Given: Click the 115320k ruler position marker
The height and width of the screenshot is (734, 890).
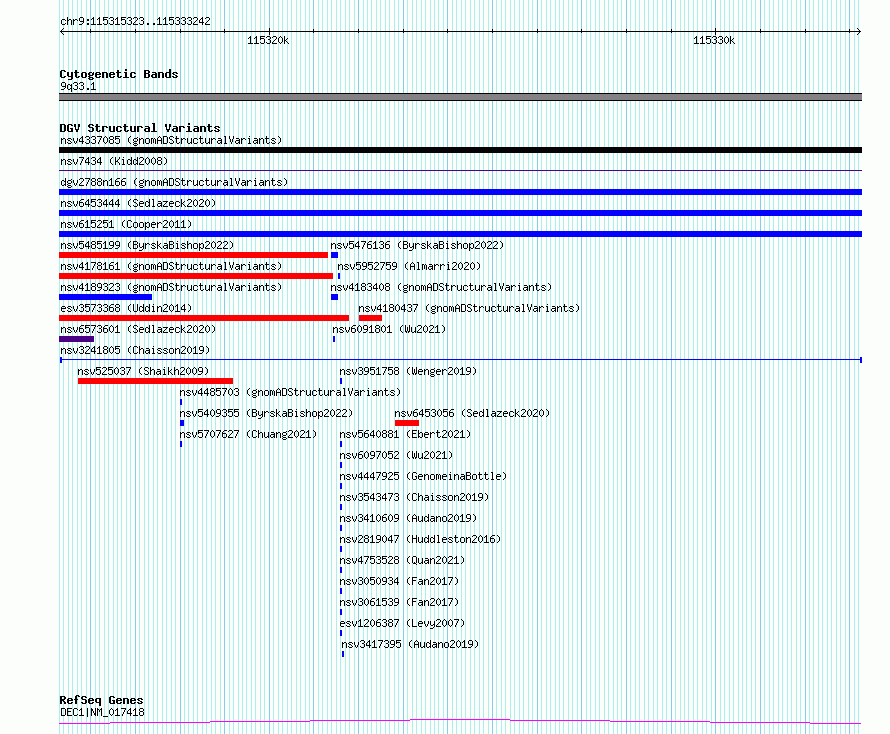Looking at the screenshot, I should click(x=268, y=40).
